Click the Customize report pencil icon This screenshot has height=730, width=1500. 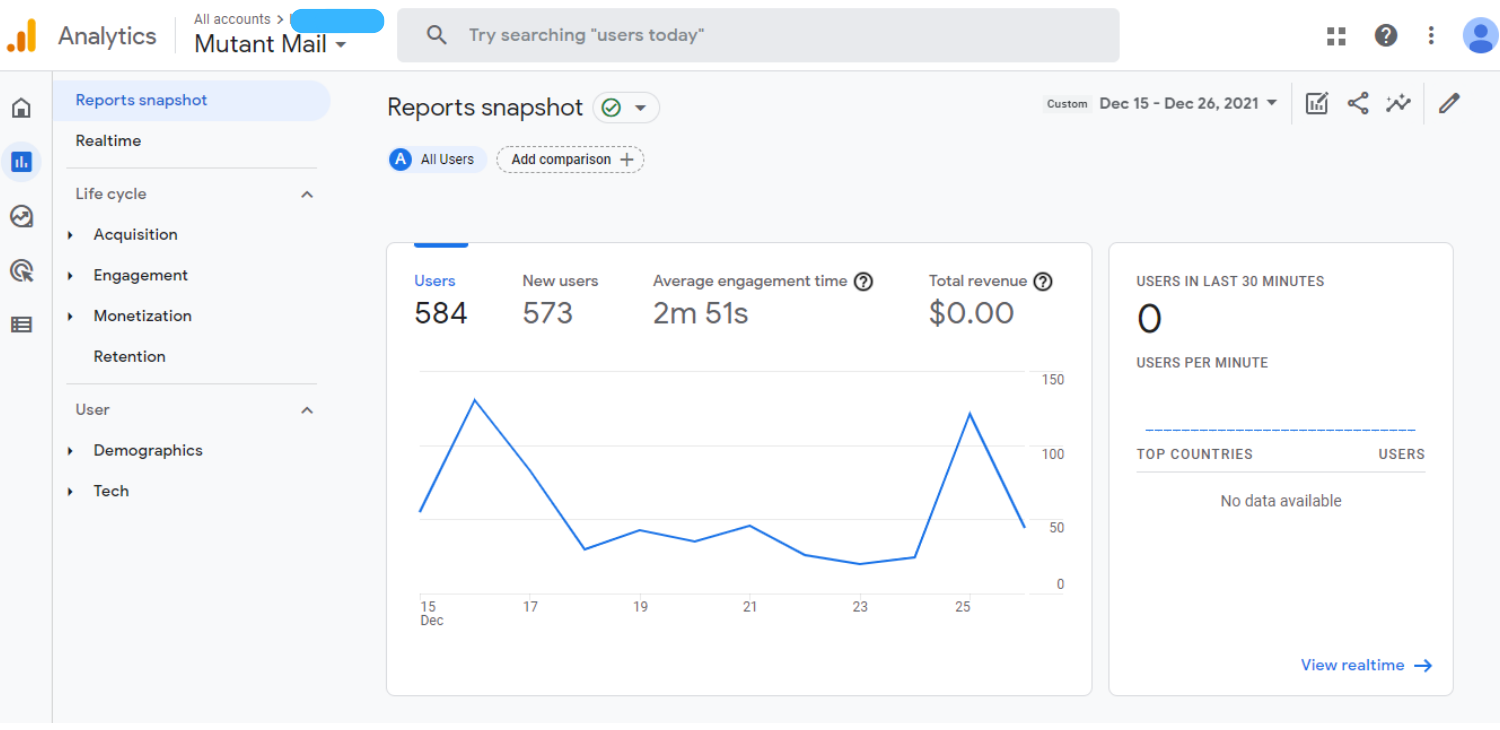pos(1449,103)
